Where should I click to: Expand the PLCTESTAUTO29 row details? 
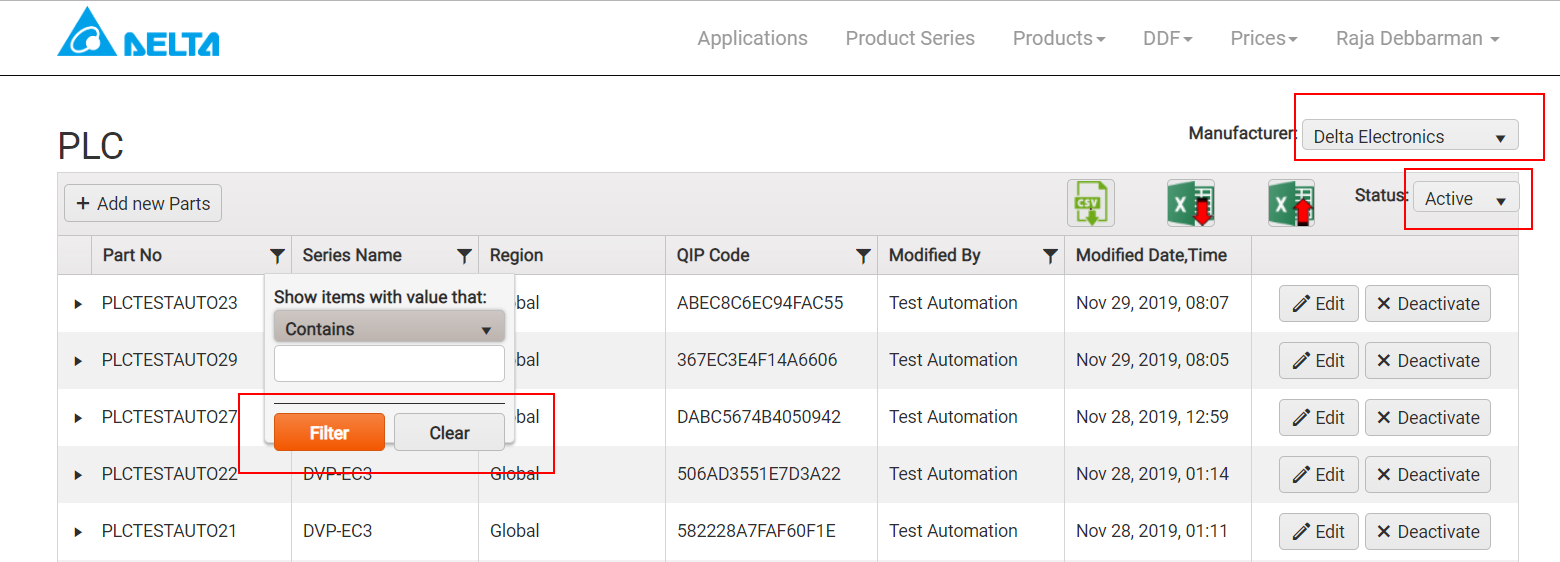tap(78, 361)
